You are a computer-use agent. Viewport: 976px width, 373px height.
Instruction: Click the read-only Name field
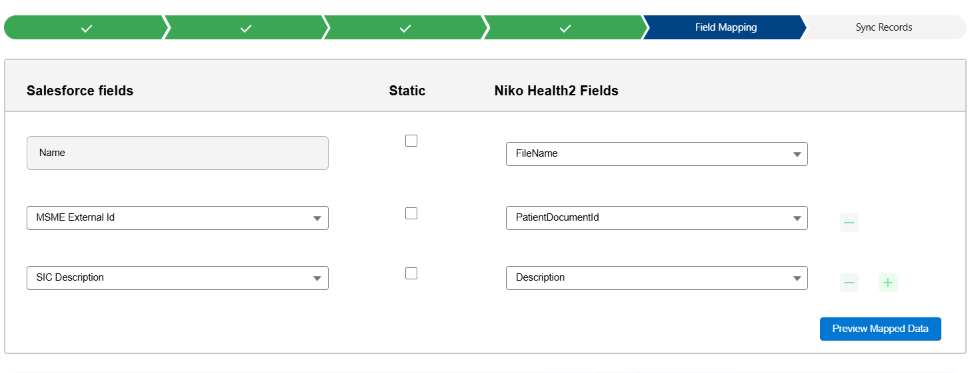pos(177,153)
